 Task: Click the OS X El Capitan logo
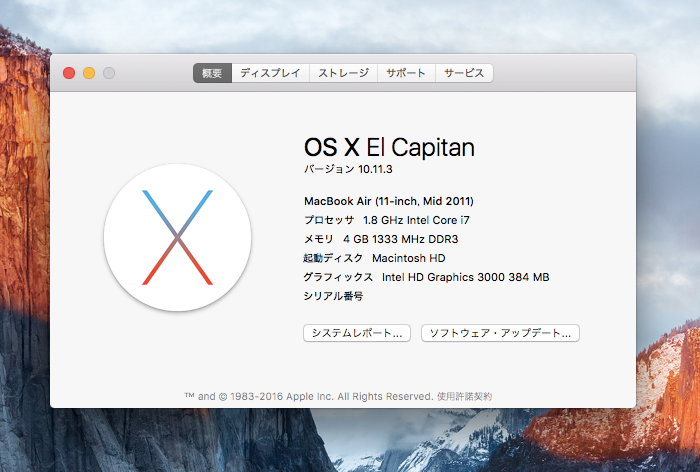click(x=178, y=238)
